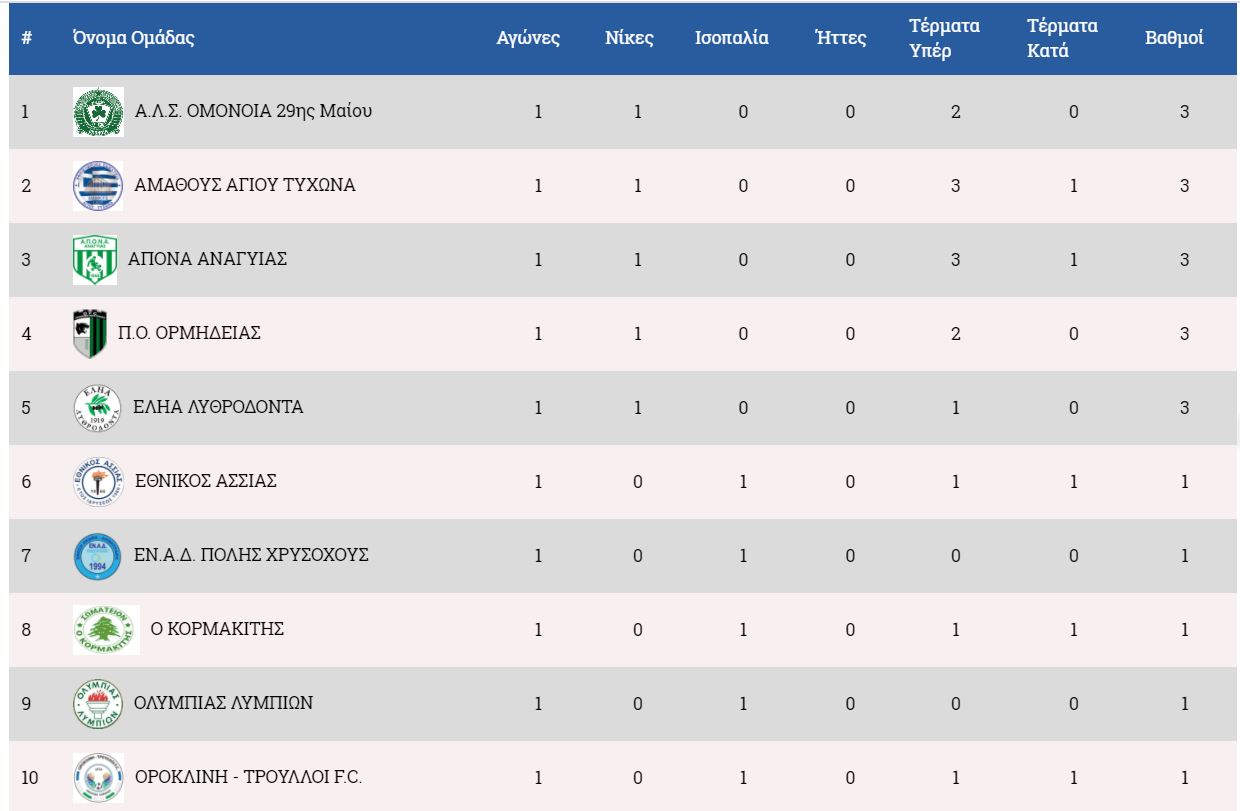The image size is (1240, 811).
Task: Select the Νίκες column header
Action: click(629, 39)
